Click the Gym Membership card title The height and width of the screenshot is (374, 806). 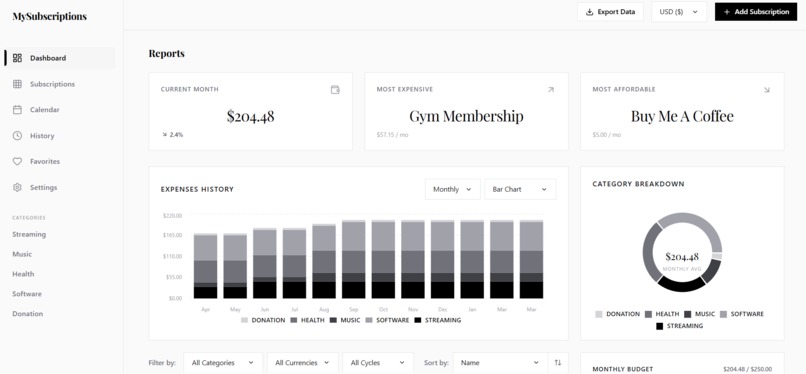tap(466, 117)
